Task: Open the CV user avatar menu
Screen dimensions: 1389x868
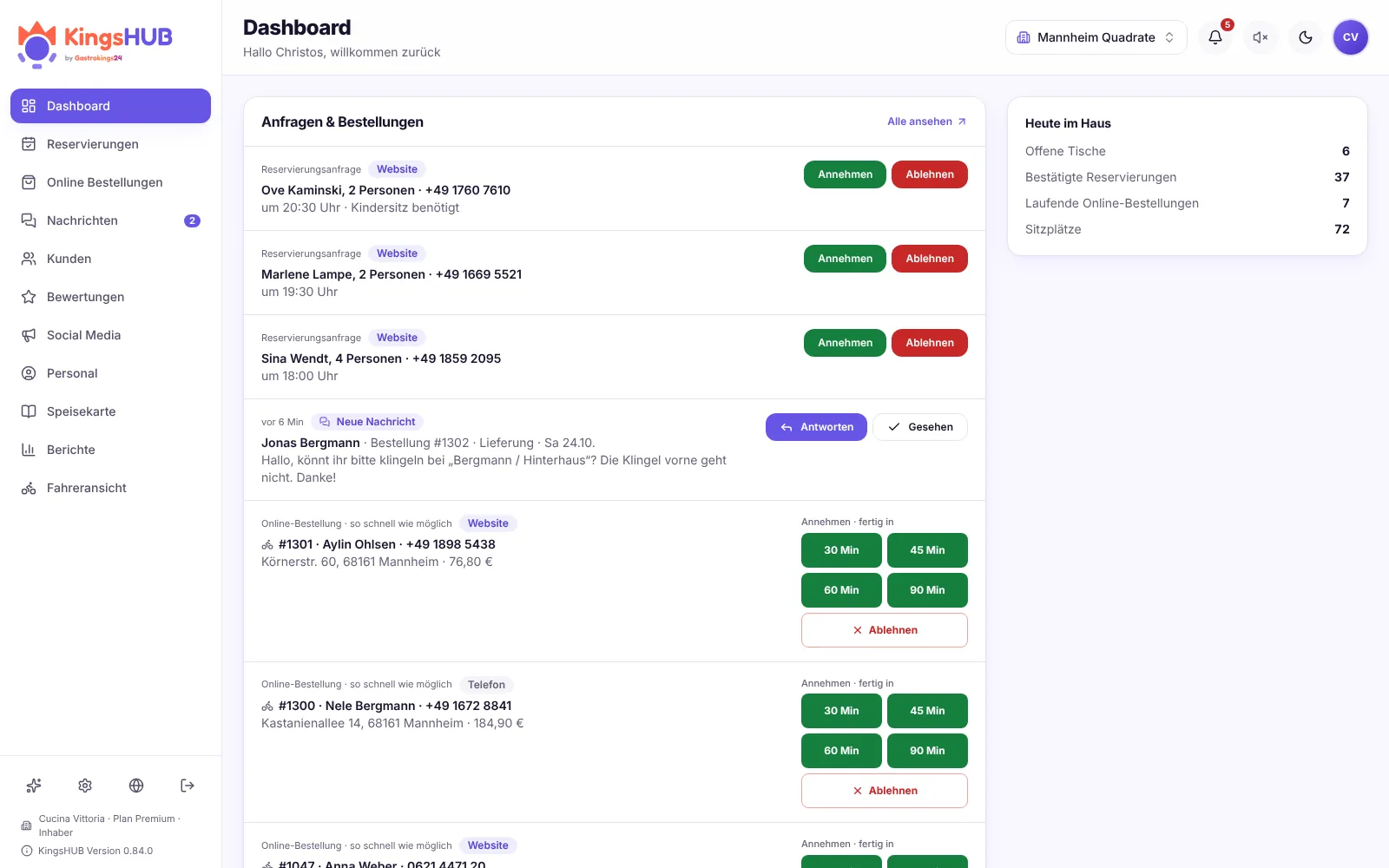Action: (x=1351, y=37)
